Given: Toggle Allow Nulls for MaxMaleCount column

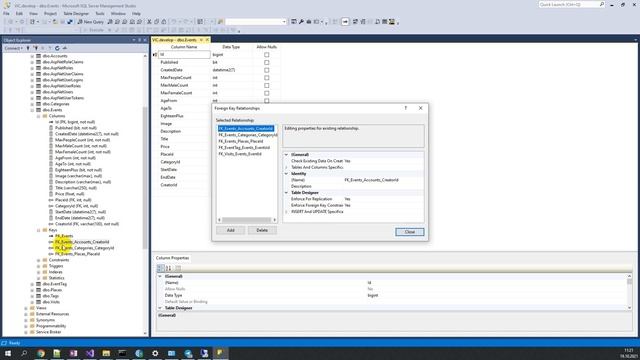Looking at the screenshot, I should 267,85.
